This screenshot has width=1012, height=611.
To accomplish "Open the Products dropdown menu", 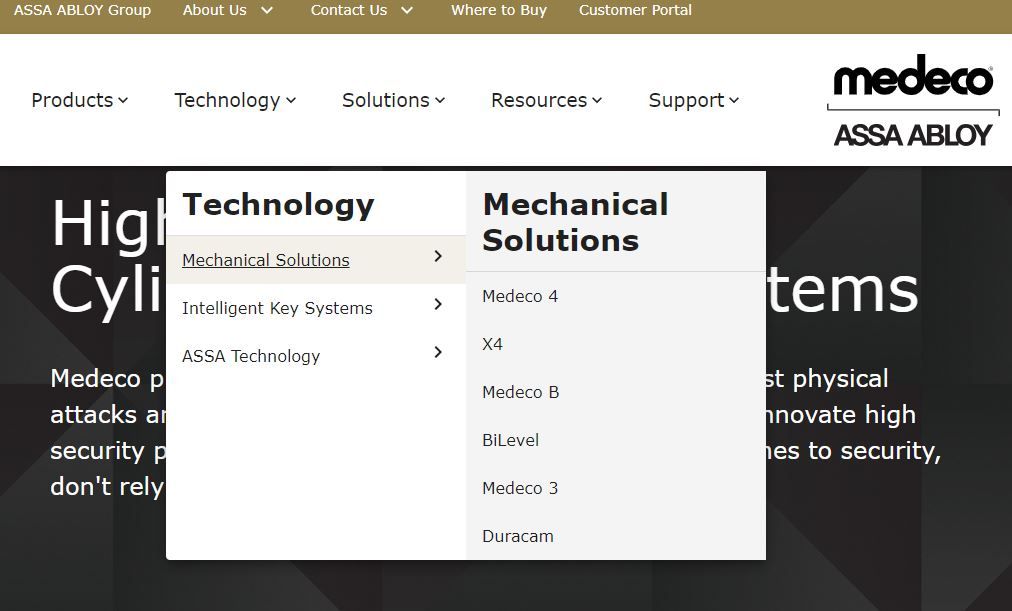I will (79, 100).
